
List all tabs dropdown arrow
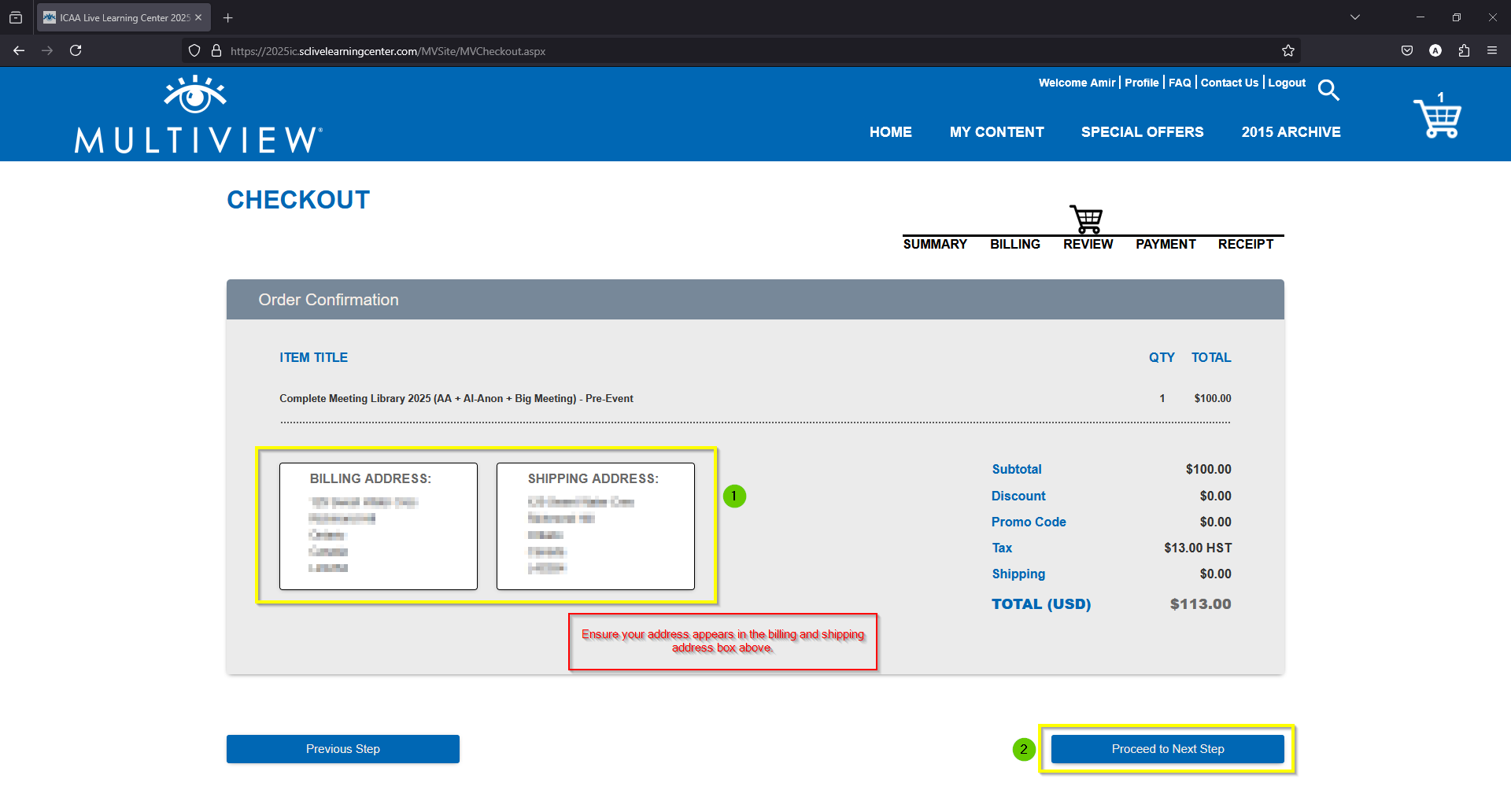[x=1355, y=17]
